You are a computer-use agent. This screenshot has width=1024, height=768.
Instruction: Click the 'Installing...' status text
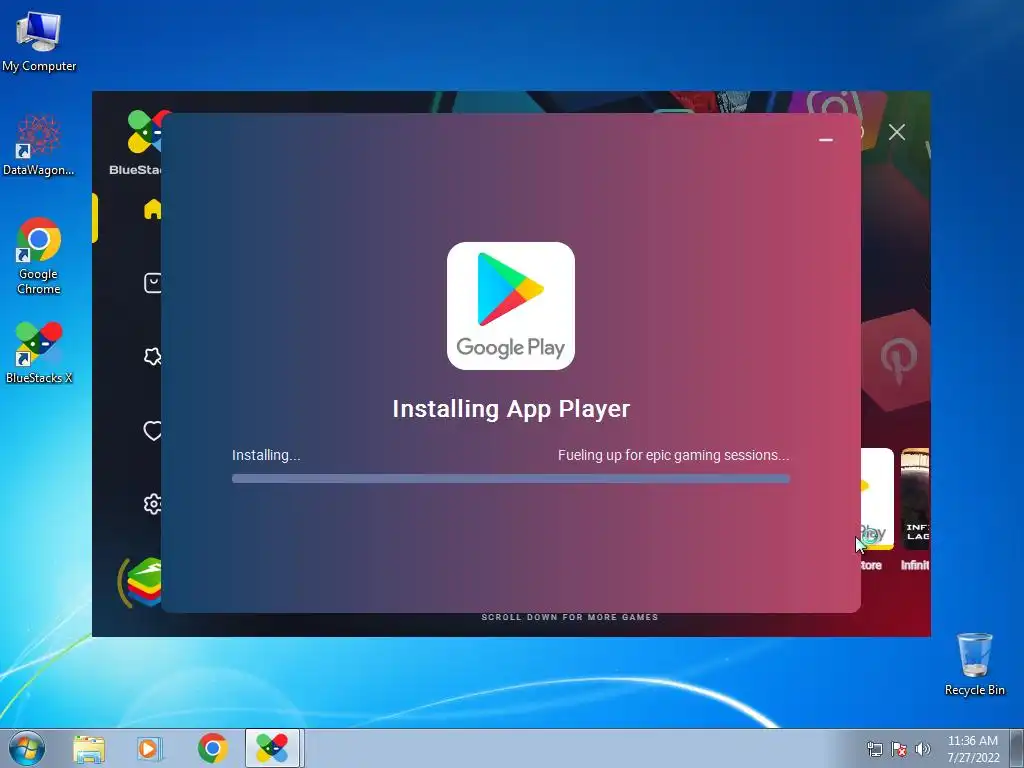(x=266, y=455)
